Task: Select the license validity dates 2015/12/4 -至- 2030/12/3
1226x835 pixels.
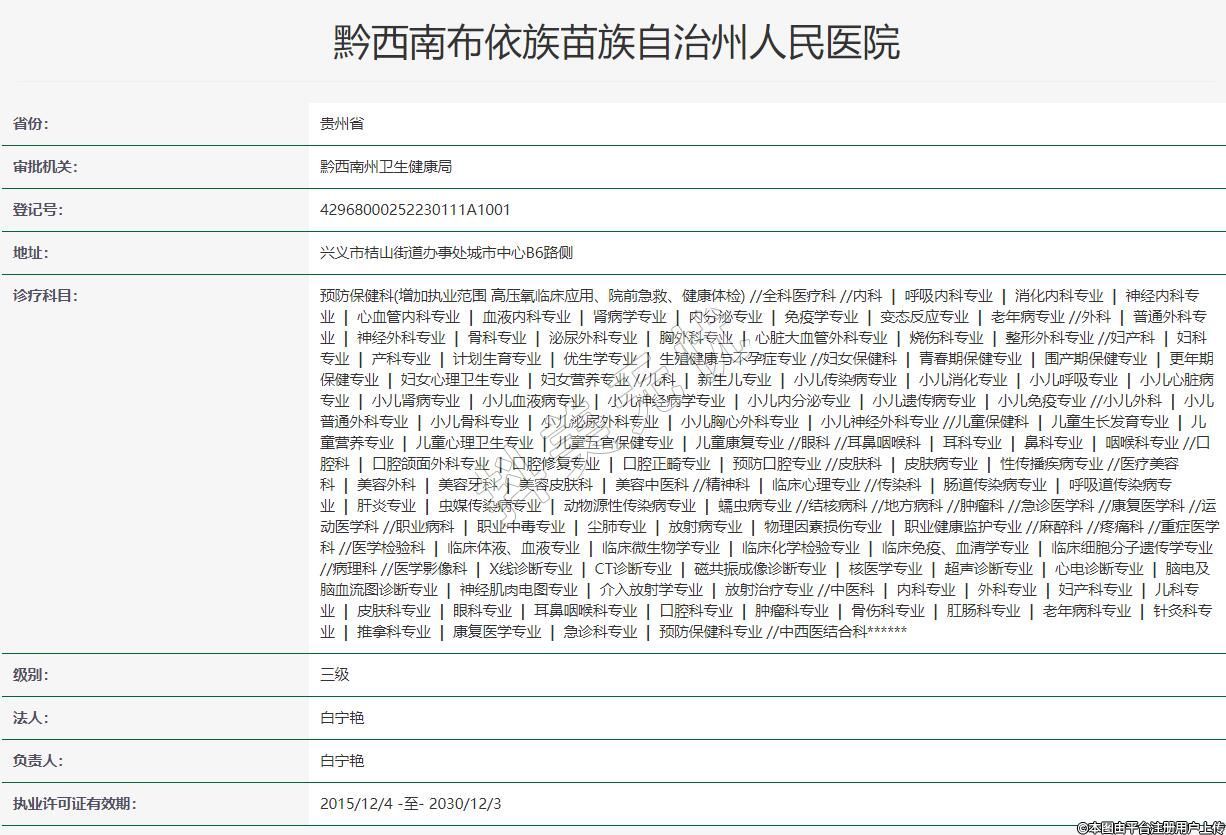Action: point(411,804)
